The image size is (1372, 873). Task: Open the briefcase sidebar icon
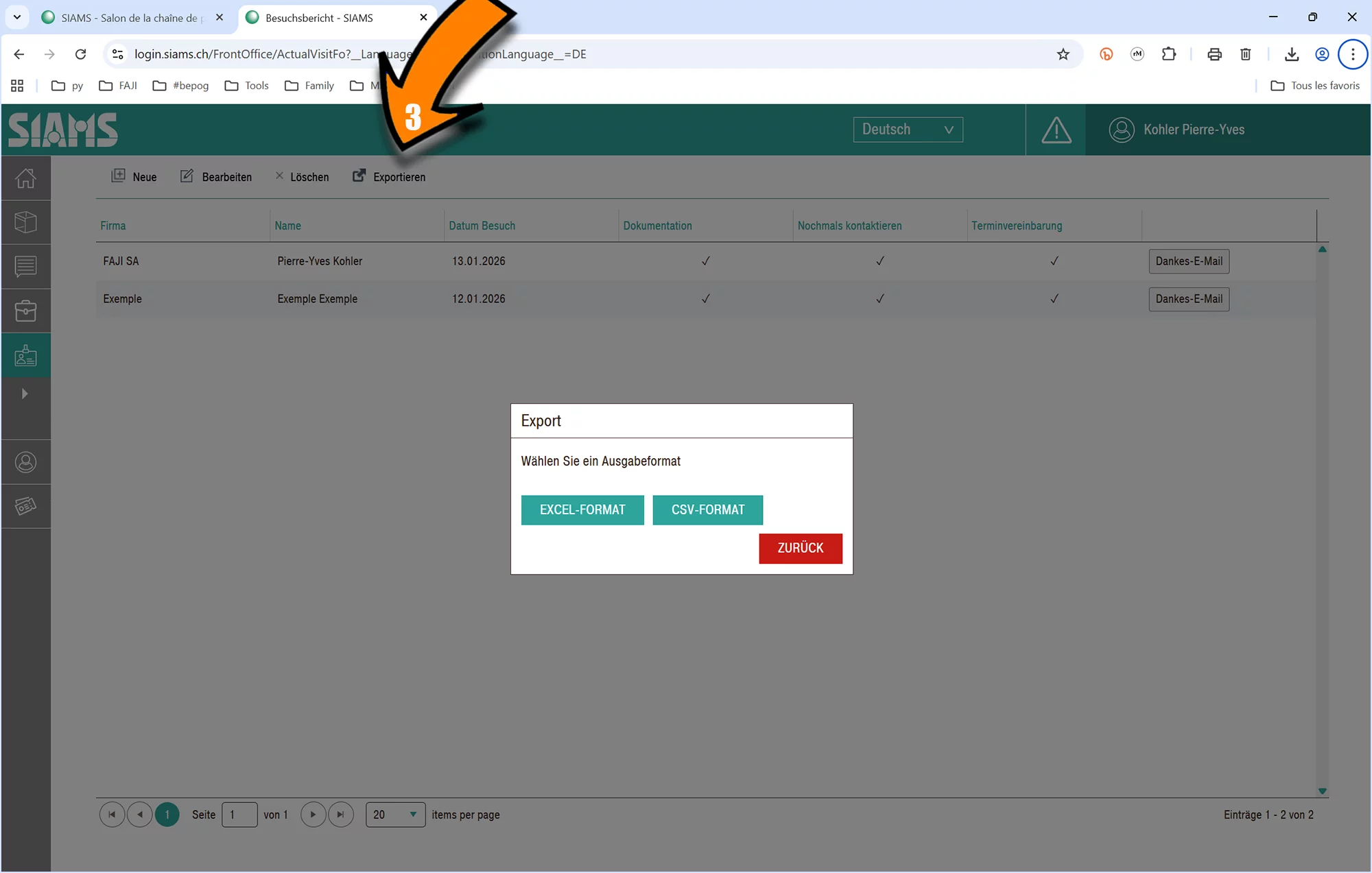(25, 311)
